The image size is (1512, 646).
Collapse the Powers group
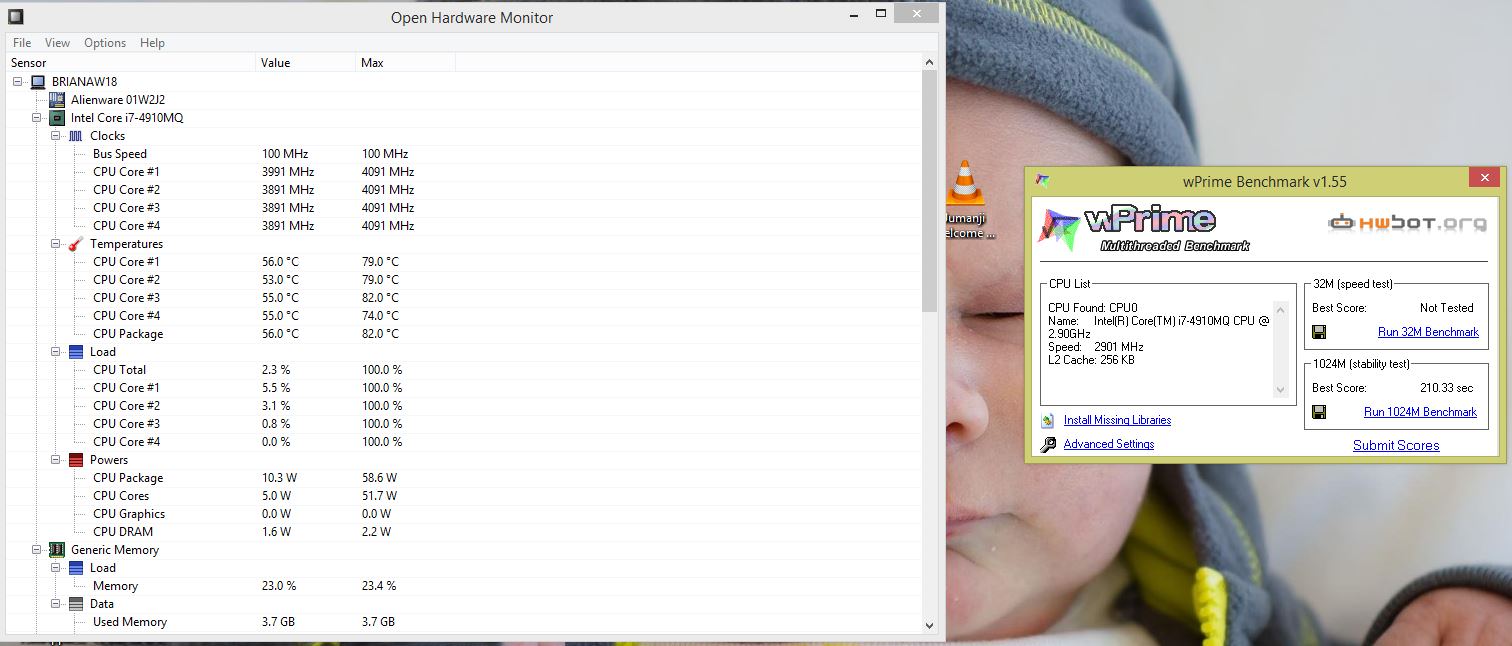[56, 460]
